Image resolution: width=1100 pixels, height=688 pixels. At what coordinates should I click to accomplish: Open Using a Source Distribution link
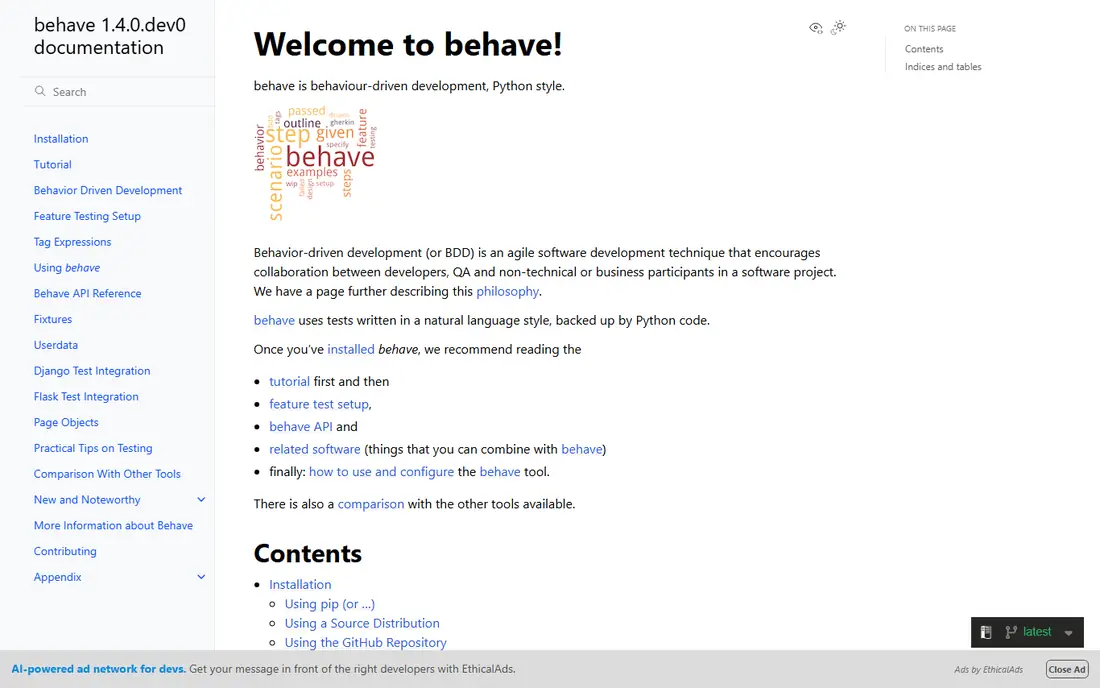pyautogui.click(x=362, y=623)
